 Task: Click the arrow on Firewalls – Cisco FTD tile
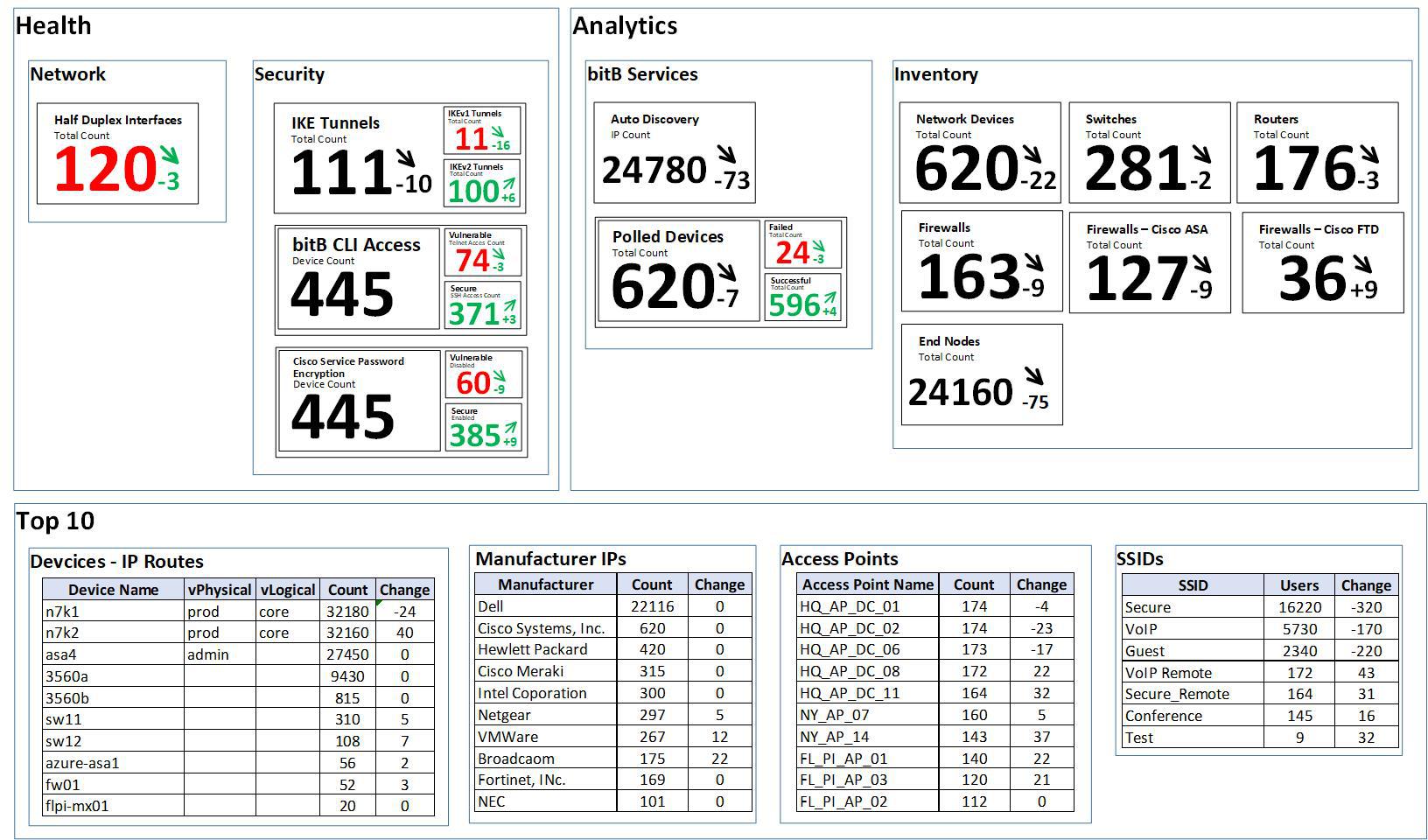(x=1362, y=264)
